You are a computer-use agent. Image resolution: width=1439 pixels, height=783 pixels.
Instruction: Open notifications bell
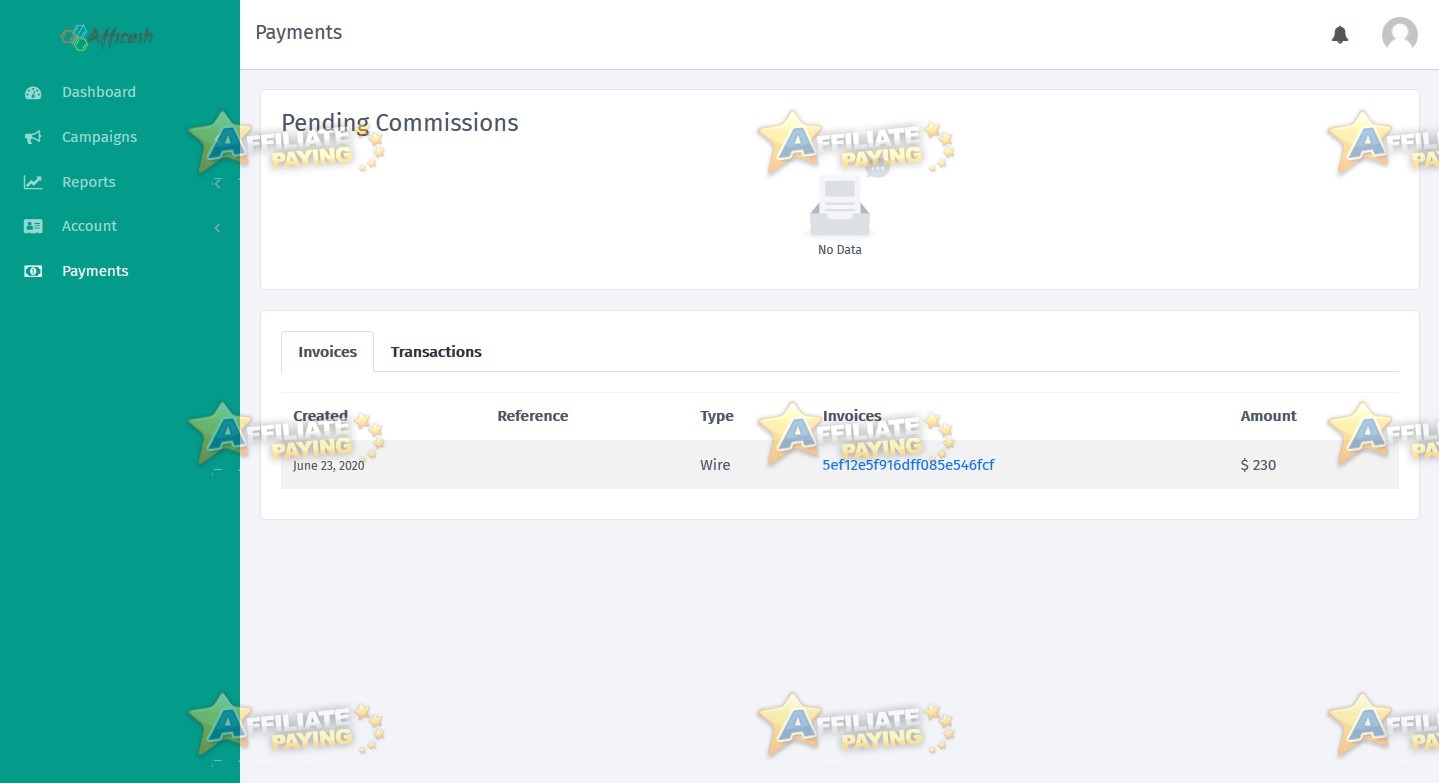click(x=1340, y=35)
